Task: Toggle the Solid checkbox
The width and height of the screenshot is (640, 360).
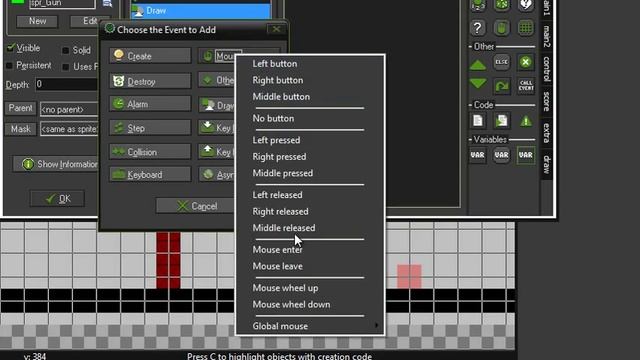Action: click(65, 50)
